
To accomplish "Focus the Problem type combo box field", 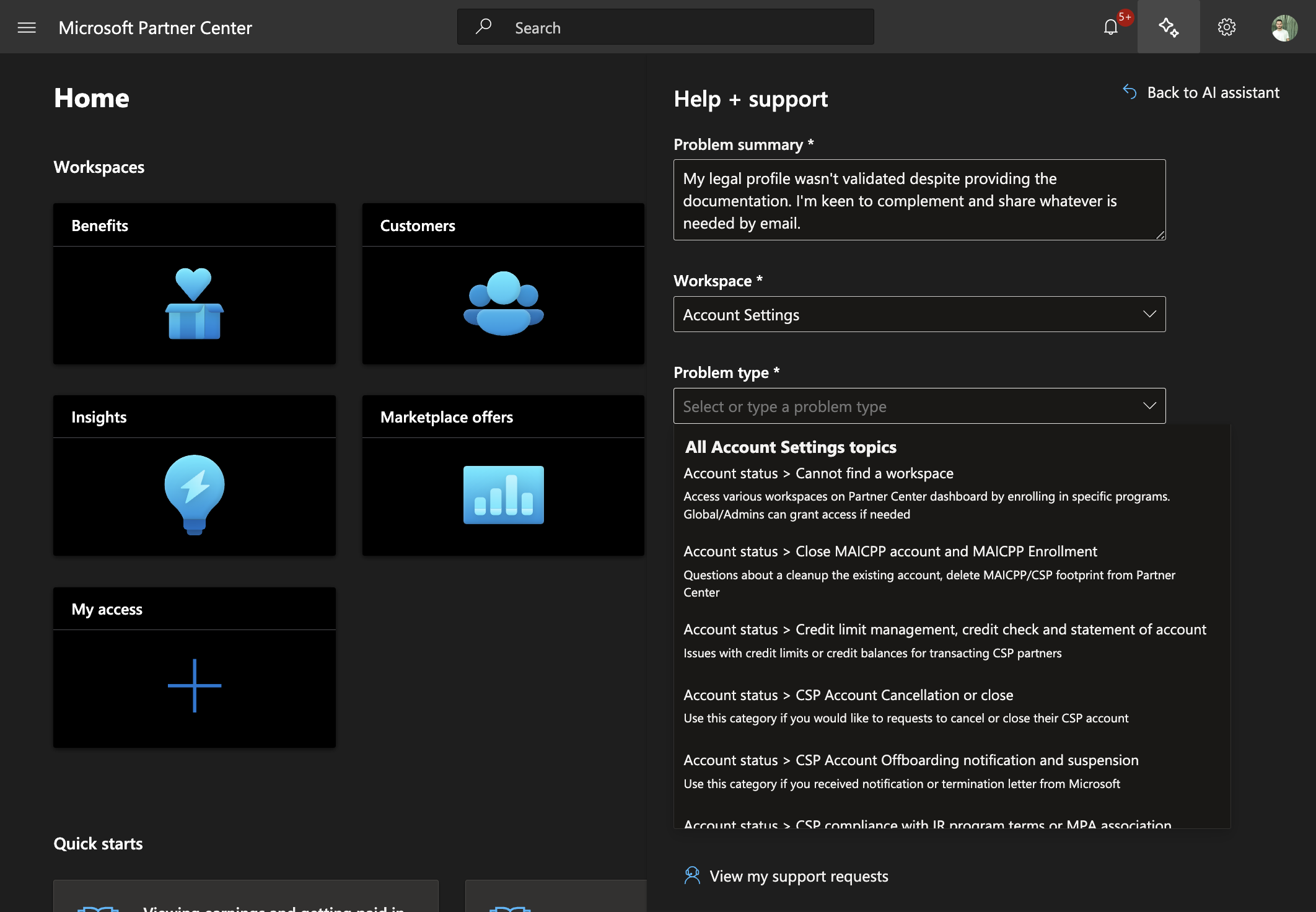I will 919,406.
